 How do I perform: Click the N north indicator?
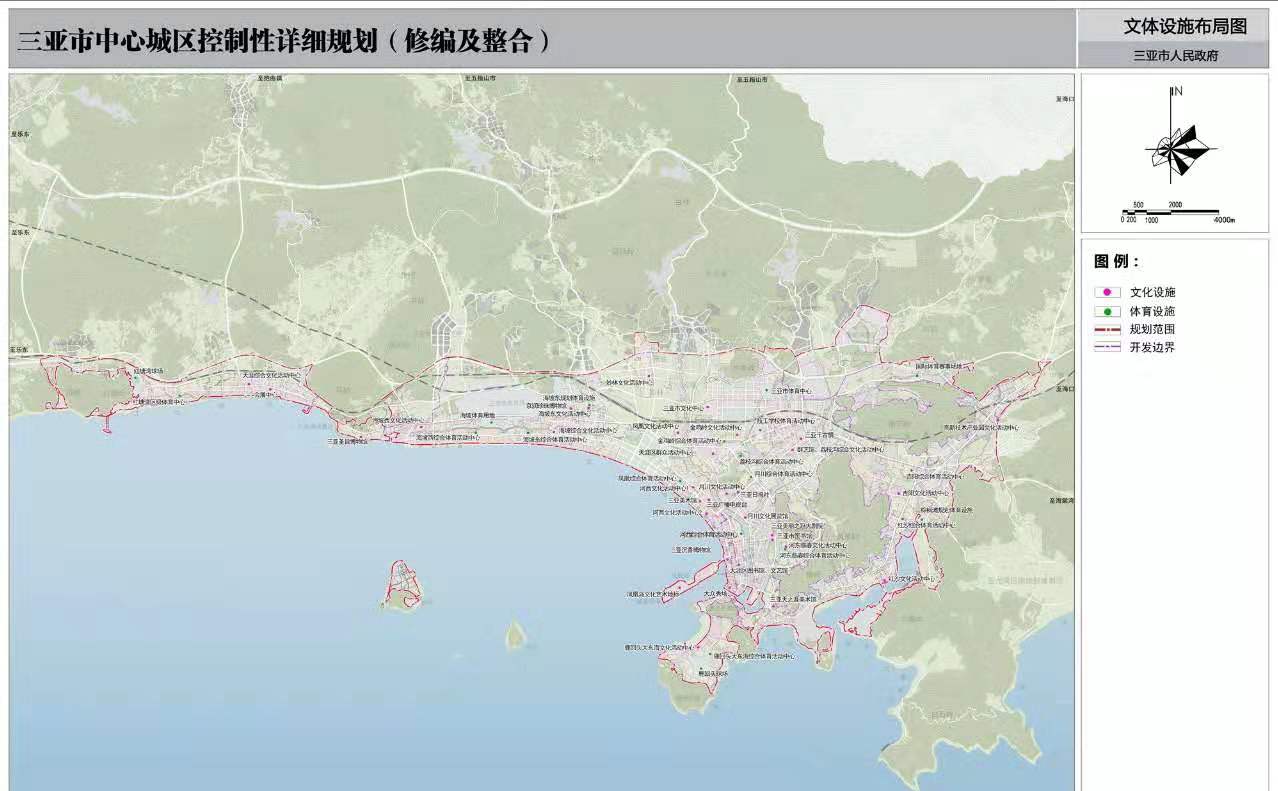(x=1178, y=92)
